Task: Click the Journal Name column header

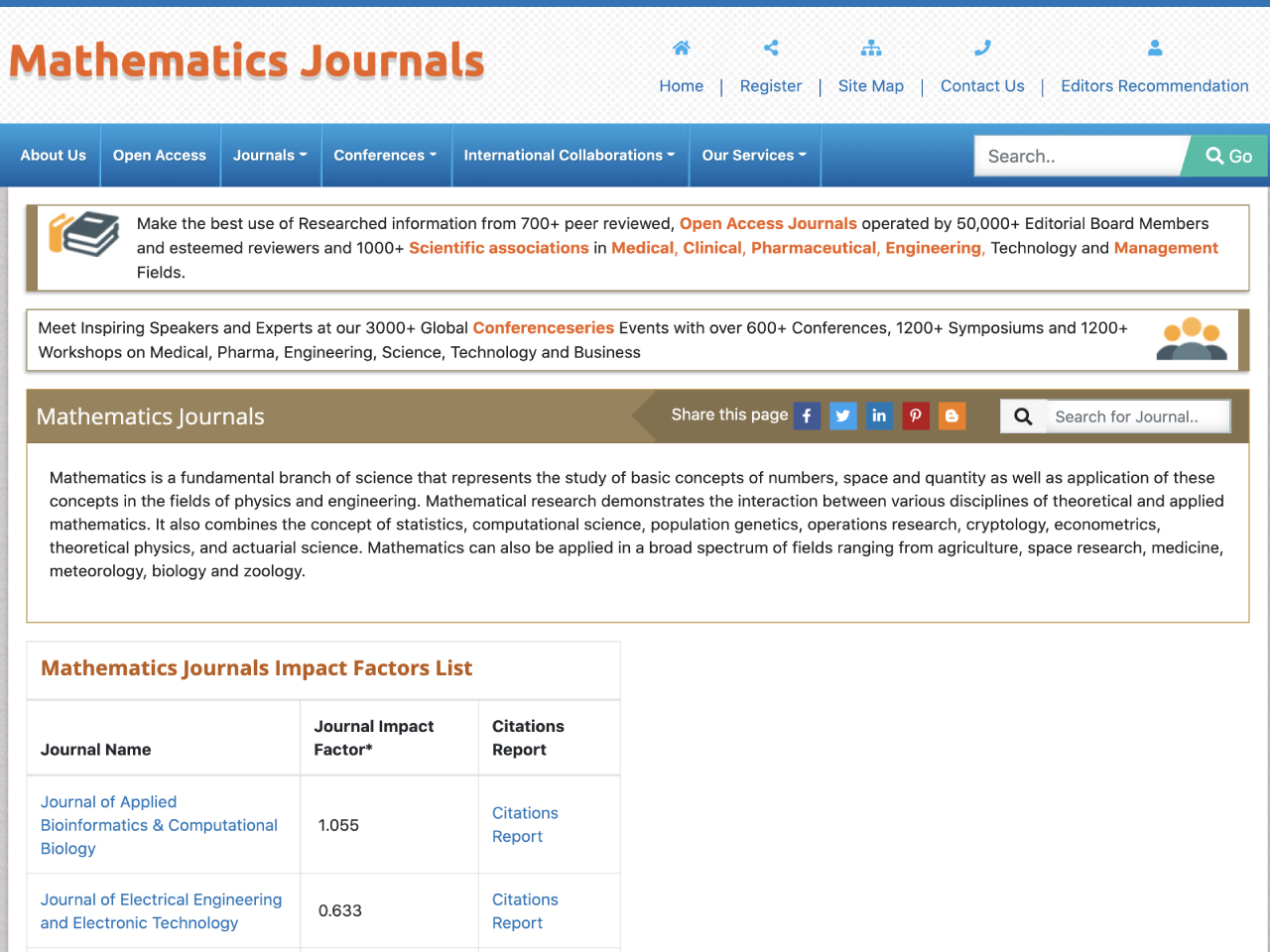Action: coord(96,750)
